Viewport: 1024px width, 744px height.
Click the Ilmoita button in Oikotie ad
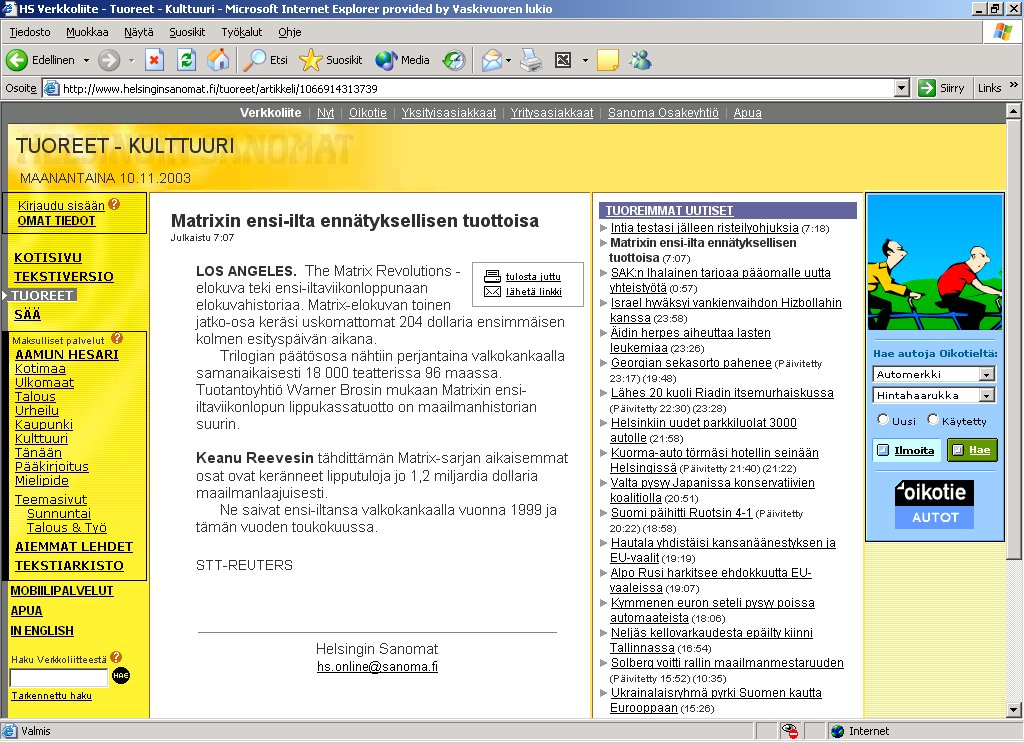(x=906, y=450)
